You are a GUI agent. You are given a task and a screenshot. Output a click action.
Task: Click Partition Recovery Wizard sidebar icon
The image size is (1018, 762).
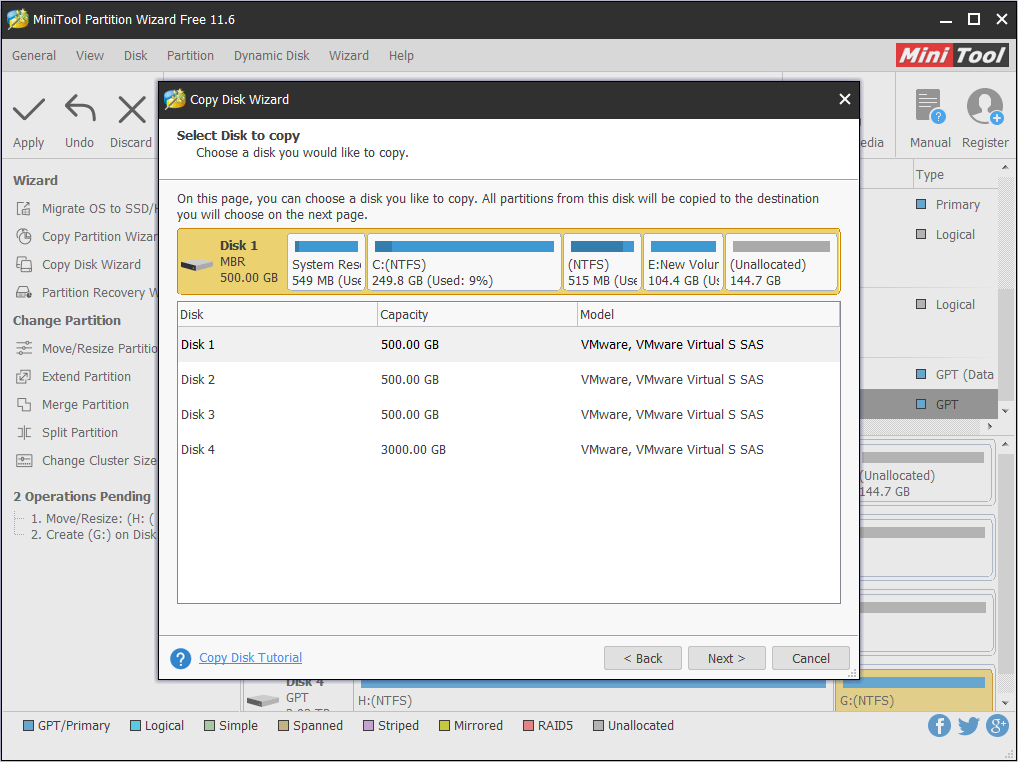coord(24,292)
